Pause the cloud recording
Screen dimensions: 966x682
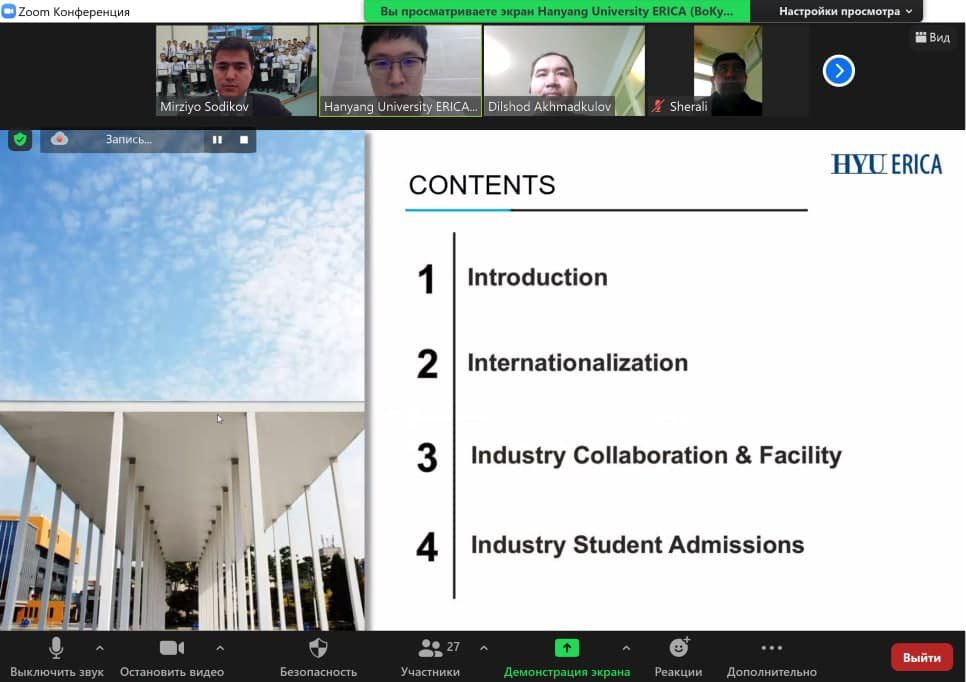click(x=217, y=140)
